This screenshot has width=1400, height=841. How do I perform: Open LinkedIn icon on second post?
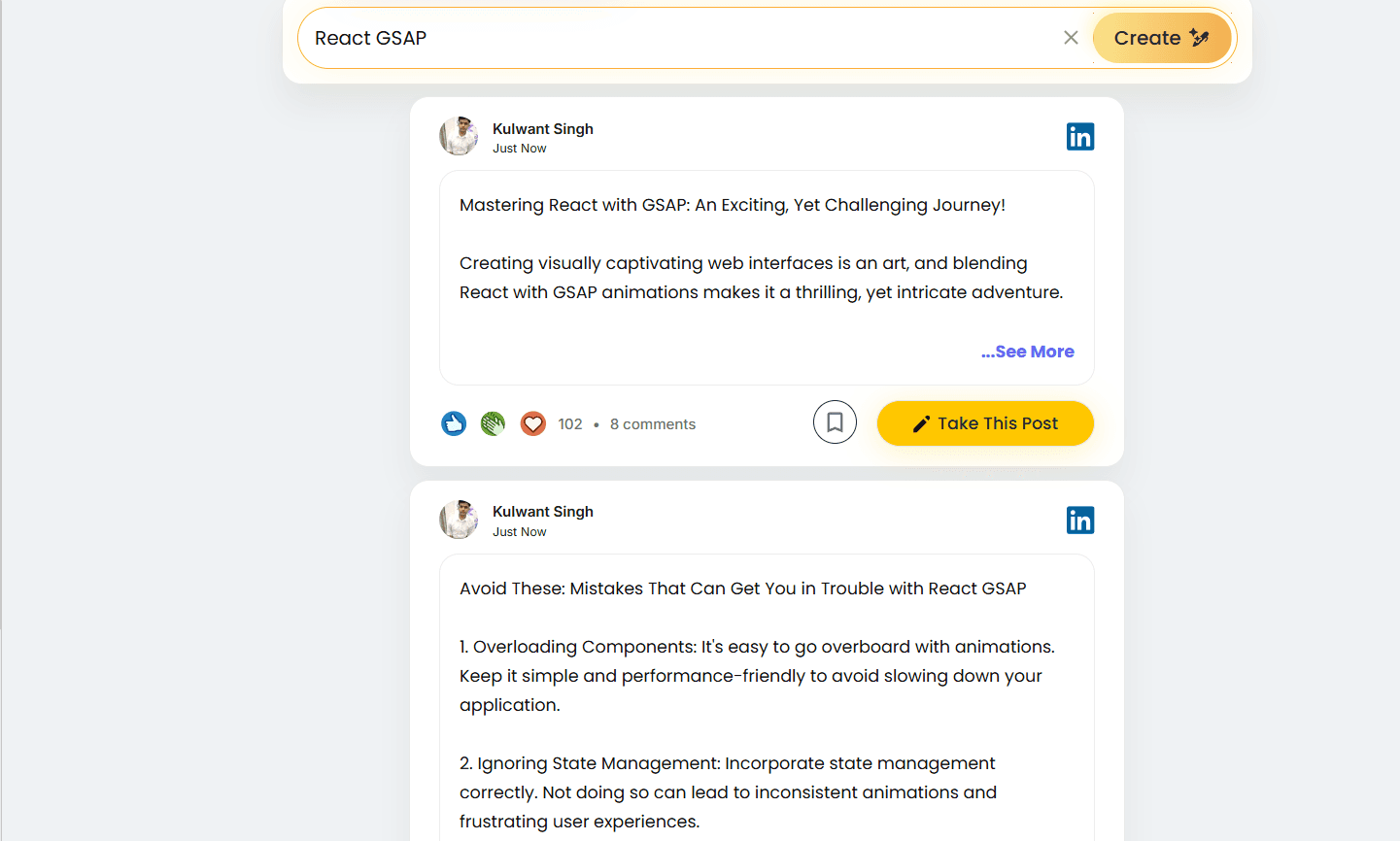point(1080,521)
